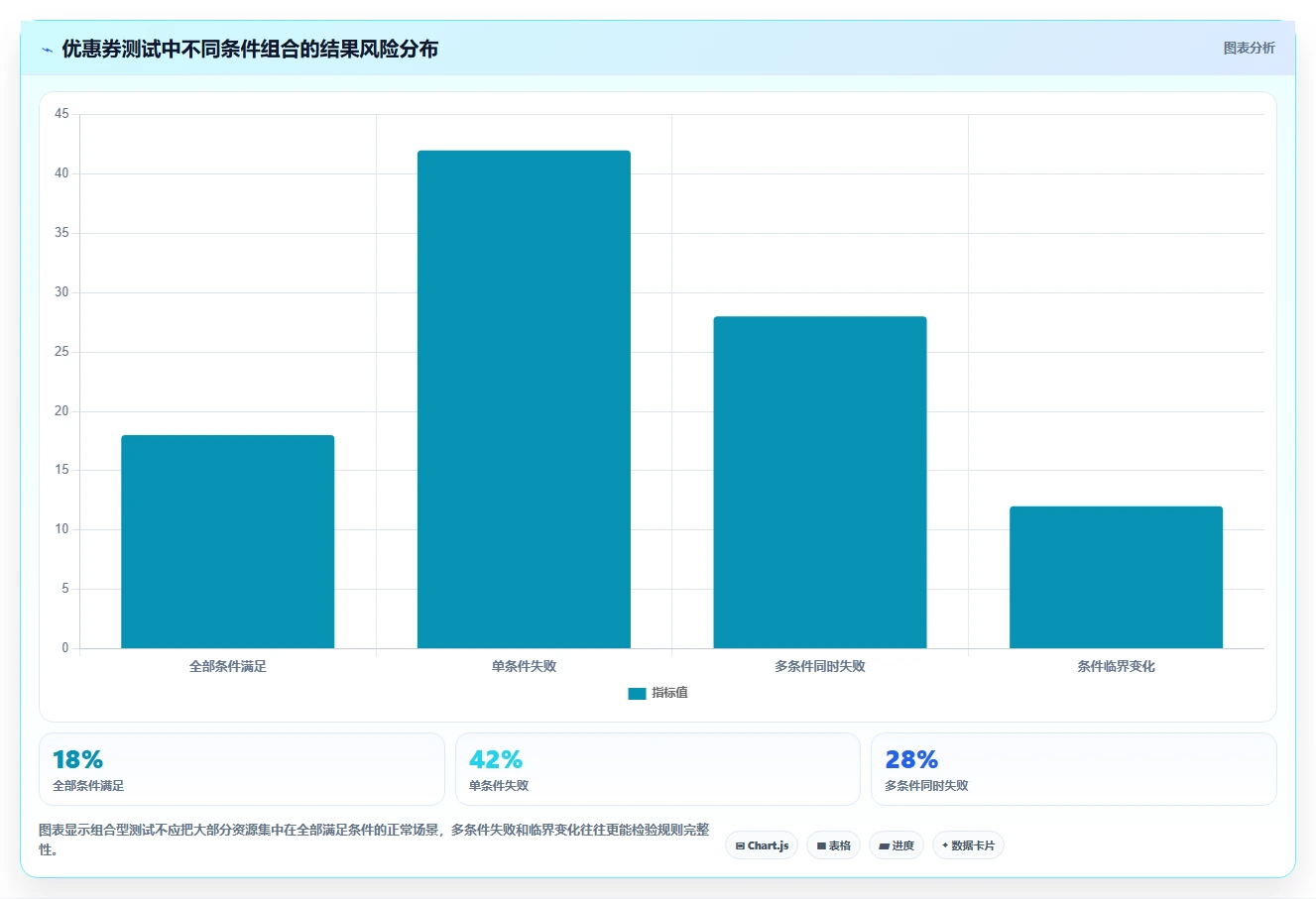This screenshot has width=1316, height=899.
Task: Select the 全部条件满足 bar in chart
Action: (x=227, y=541)
